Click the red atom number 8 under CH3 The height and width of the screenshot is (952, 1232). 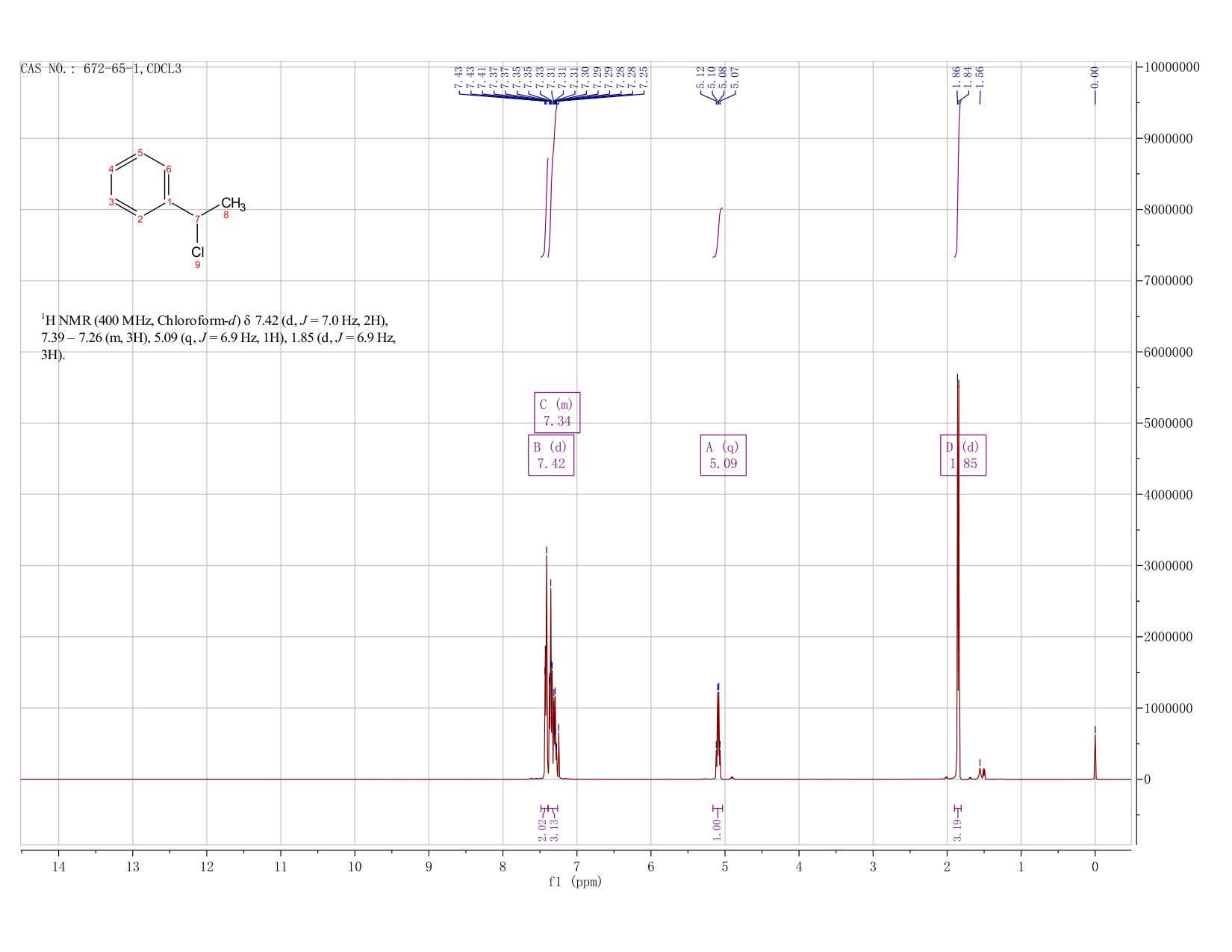226,216
